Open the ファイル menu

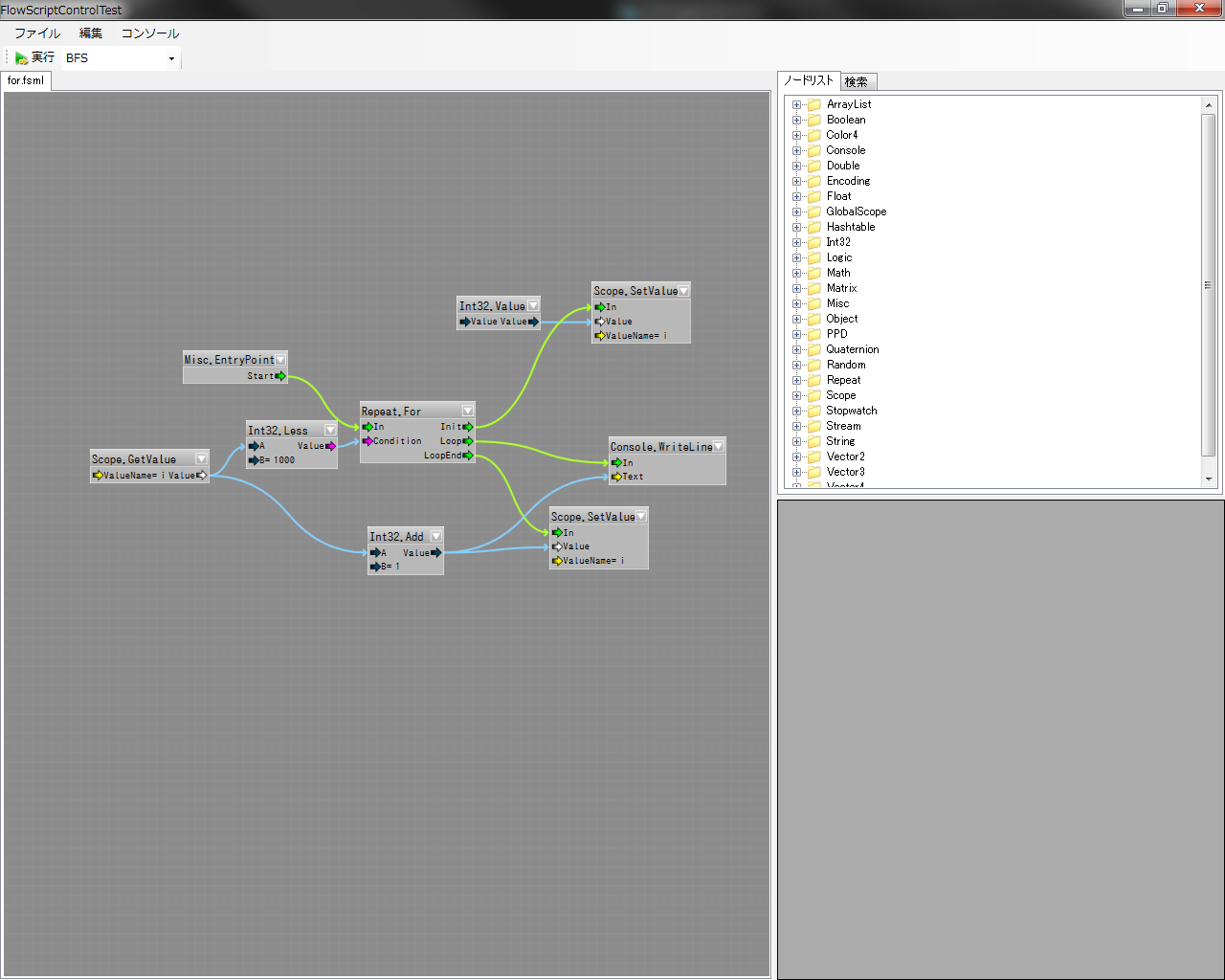point(37,33)
